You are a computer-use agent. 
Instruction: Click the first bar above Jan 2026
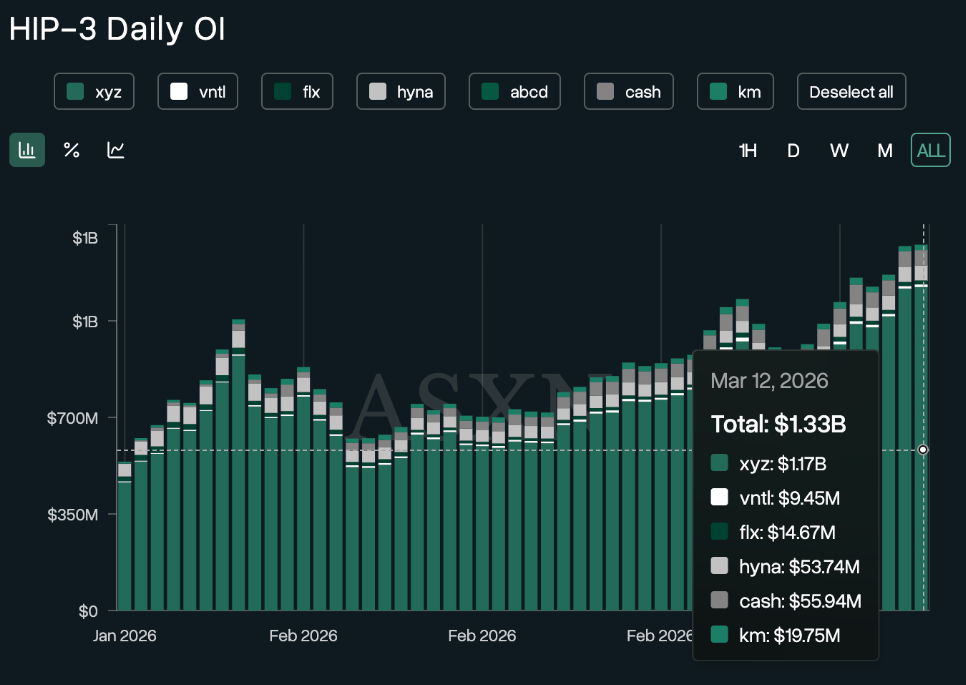(x=124, y=540)
